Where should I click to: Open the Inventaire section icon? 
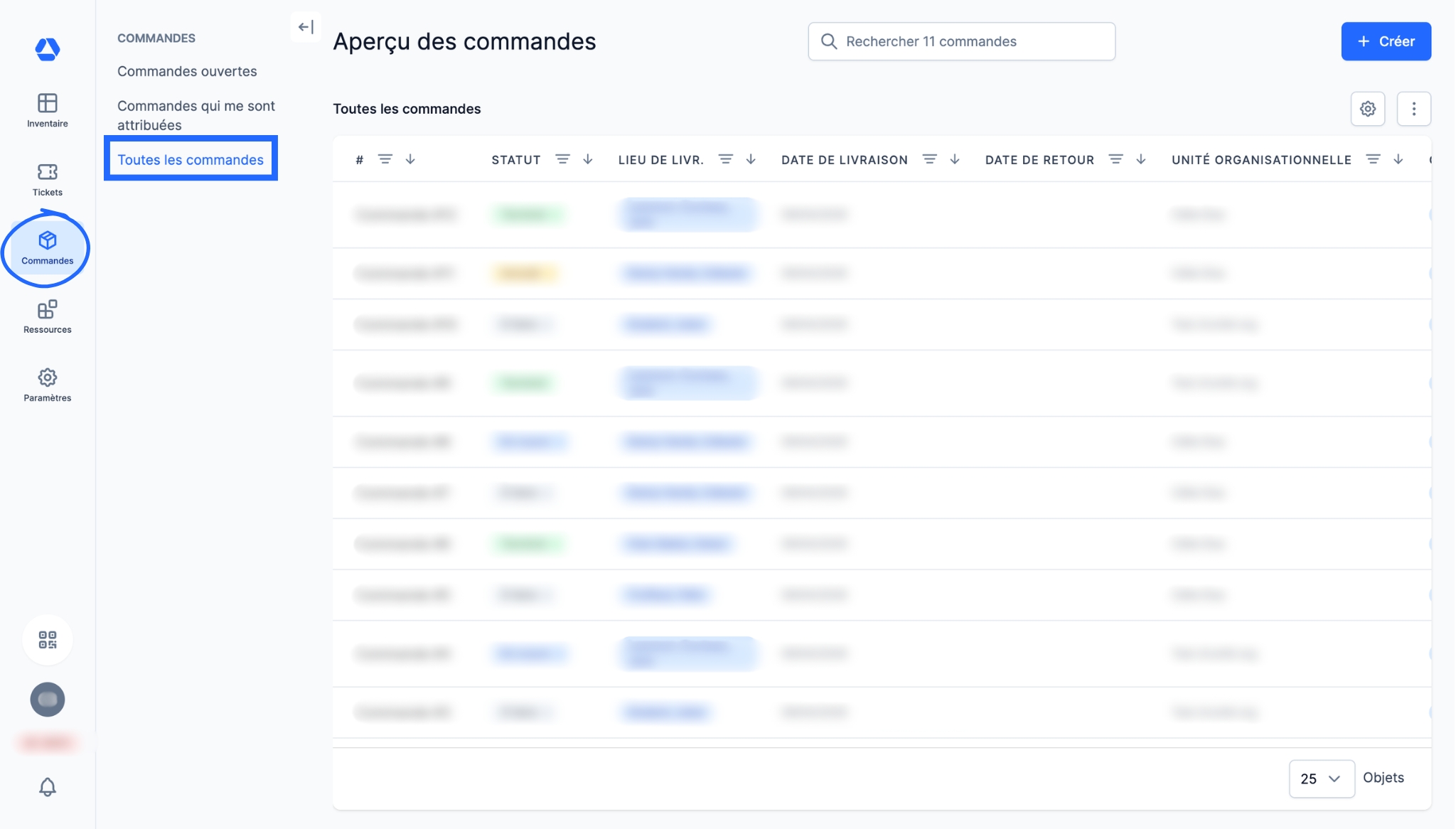pos(47,110)
